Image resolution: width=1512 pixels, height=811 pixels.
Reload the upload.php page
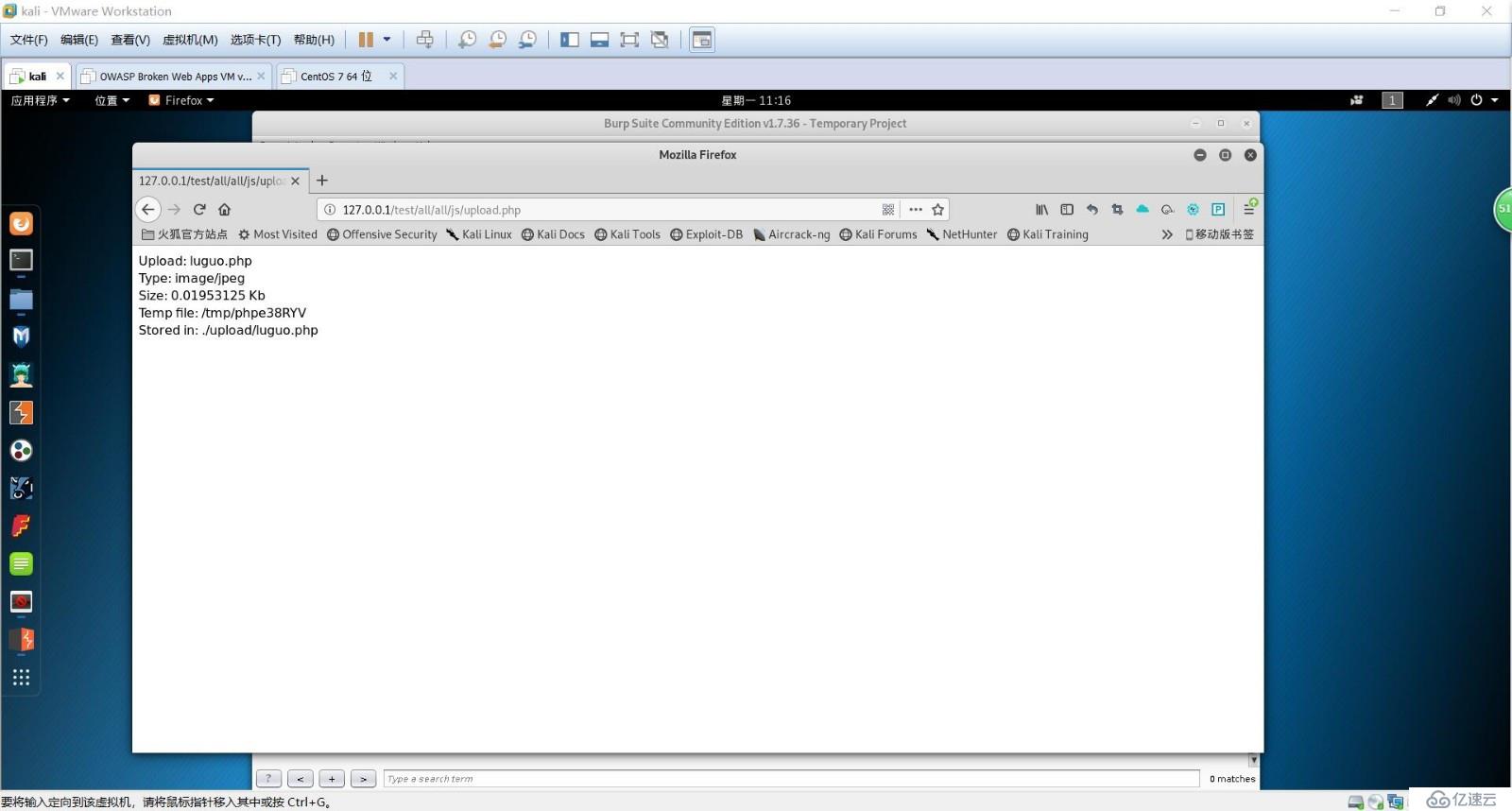199,210
